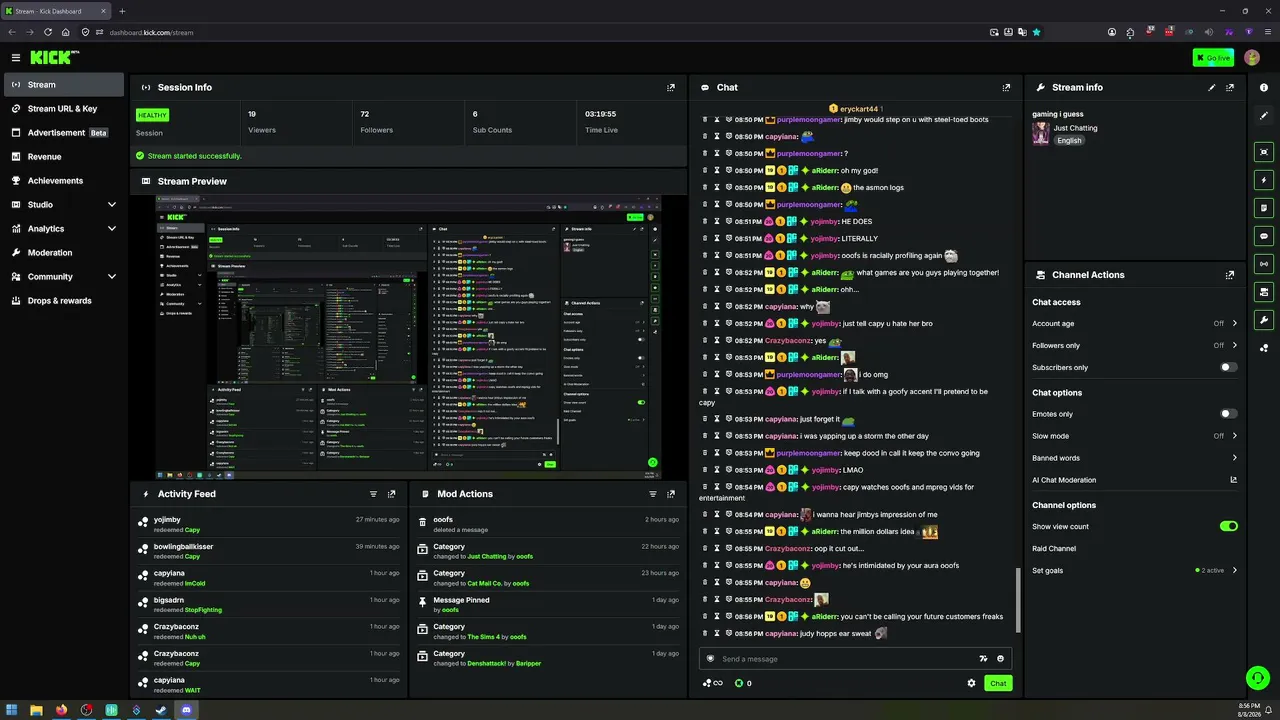Open Mod Actions filter menu

[653, 494]
